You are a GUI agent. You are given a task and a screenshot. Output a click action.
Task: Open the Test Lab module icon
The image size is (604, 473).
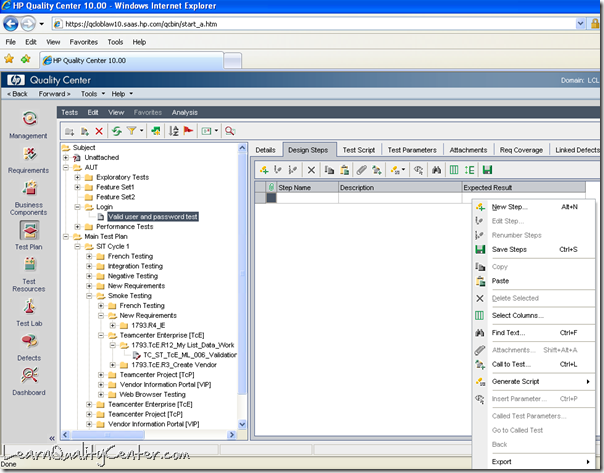[x=29, y=307]
